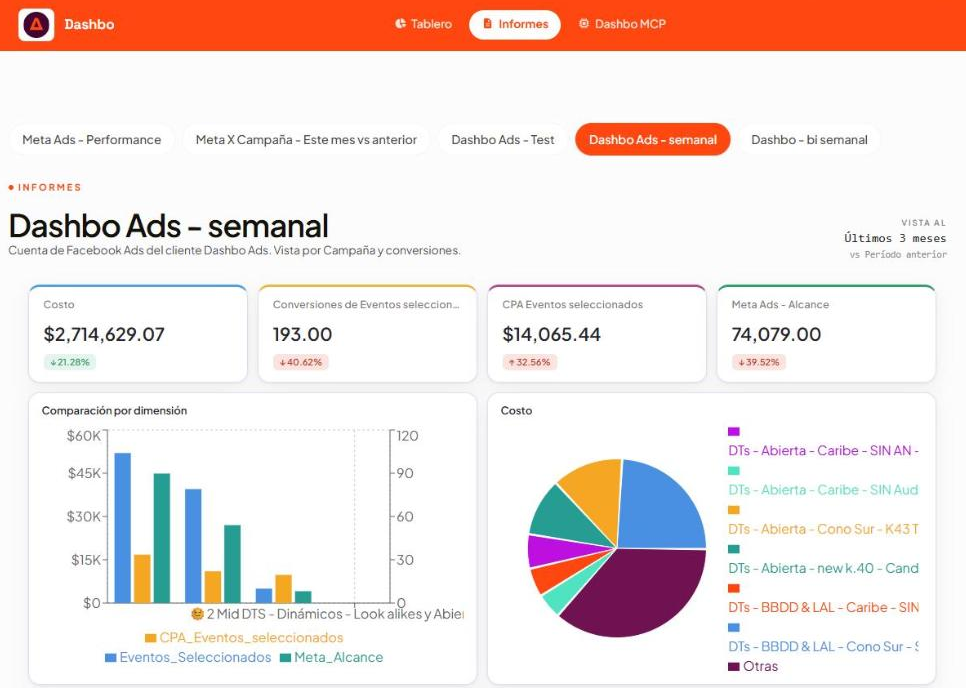This screenshot has width=966, height=688.
Task: Click the Dashbo logo icon
Action: pos(36,25)
